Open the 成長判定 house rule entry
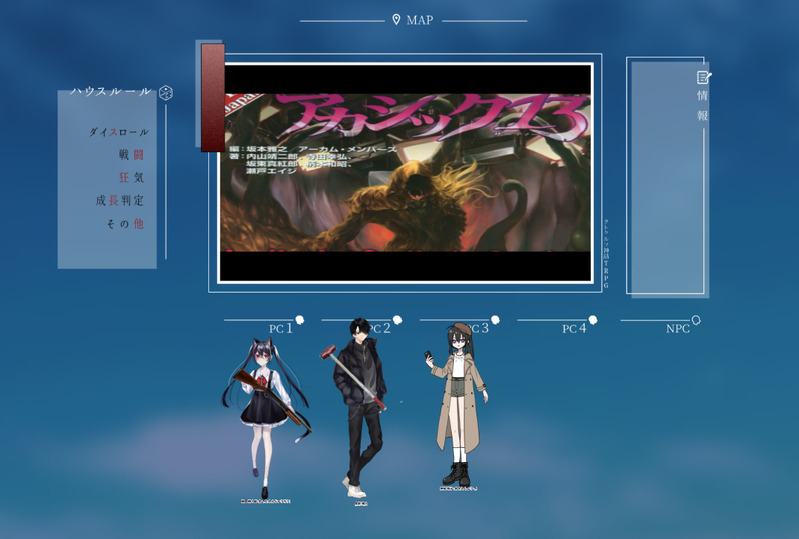 (120, 200)
